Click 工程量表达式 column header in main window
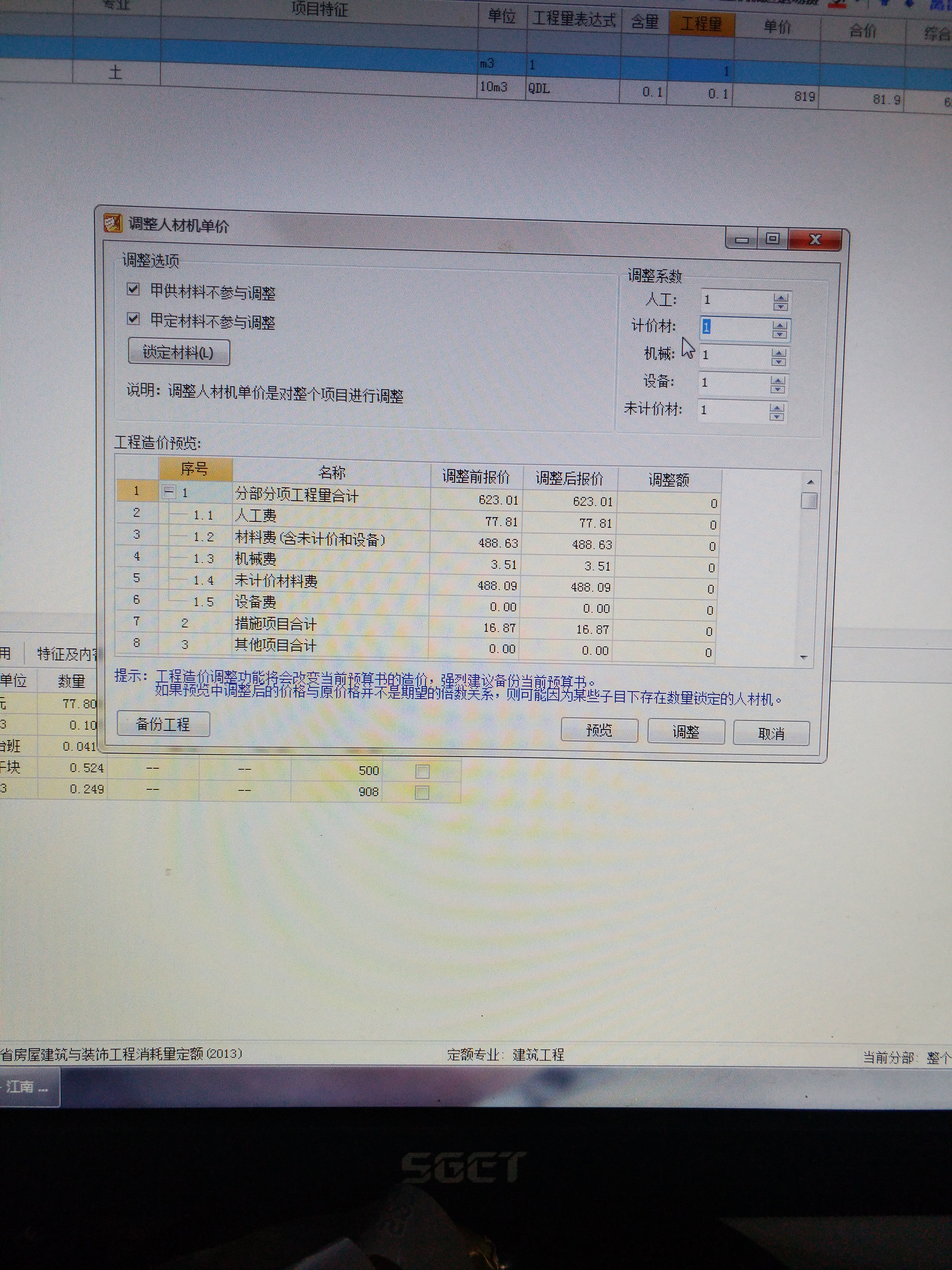The image size is (952, 1270). 574,20
